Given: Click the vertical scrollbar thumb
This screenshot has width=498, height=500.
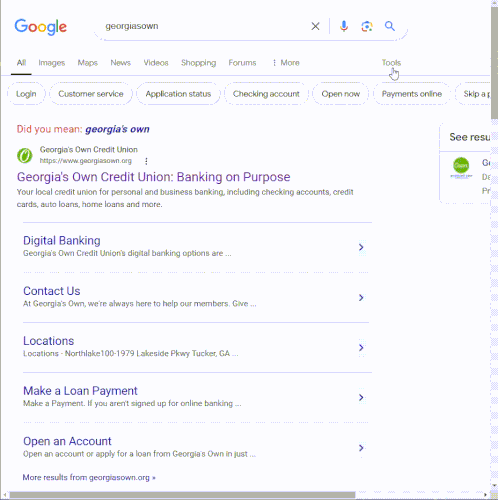Looking at the screenshot, I should point(494,62).
